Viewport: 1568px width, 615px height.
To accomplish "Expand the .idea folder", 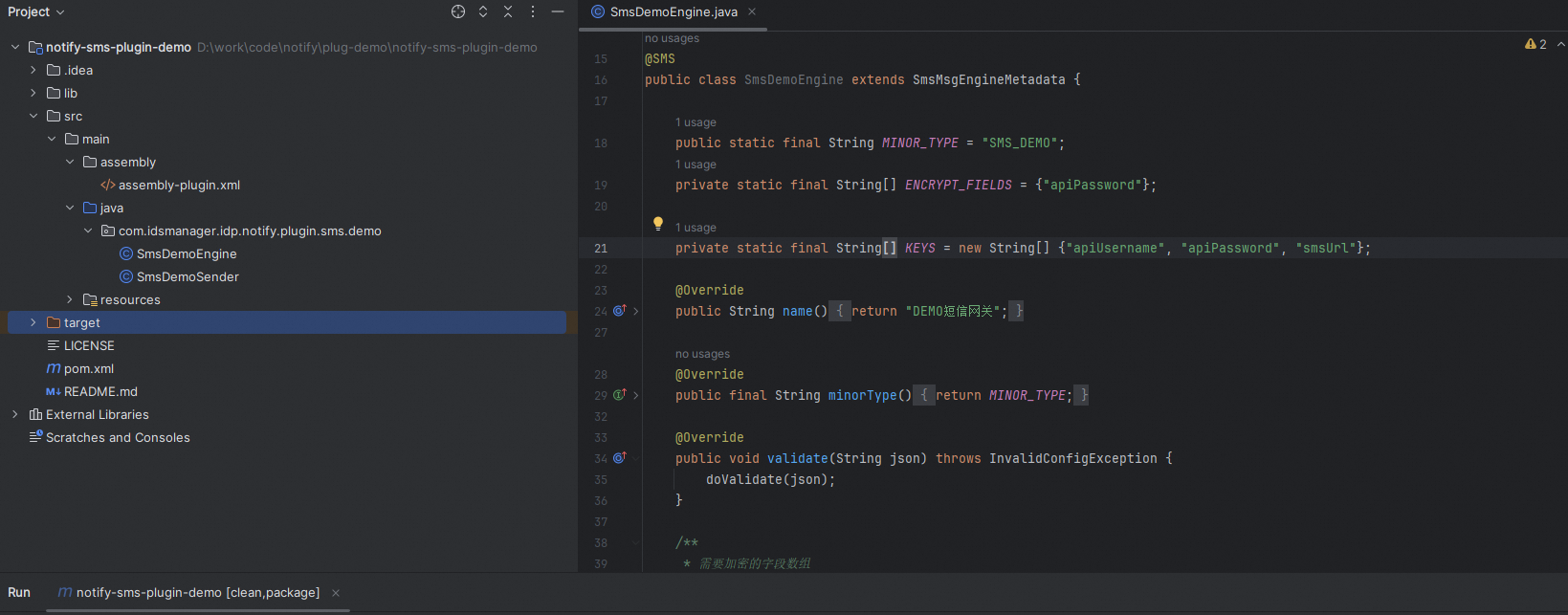I will point(33,70).
